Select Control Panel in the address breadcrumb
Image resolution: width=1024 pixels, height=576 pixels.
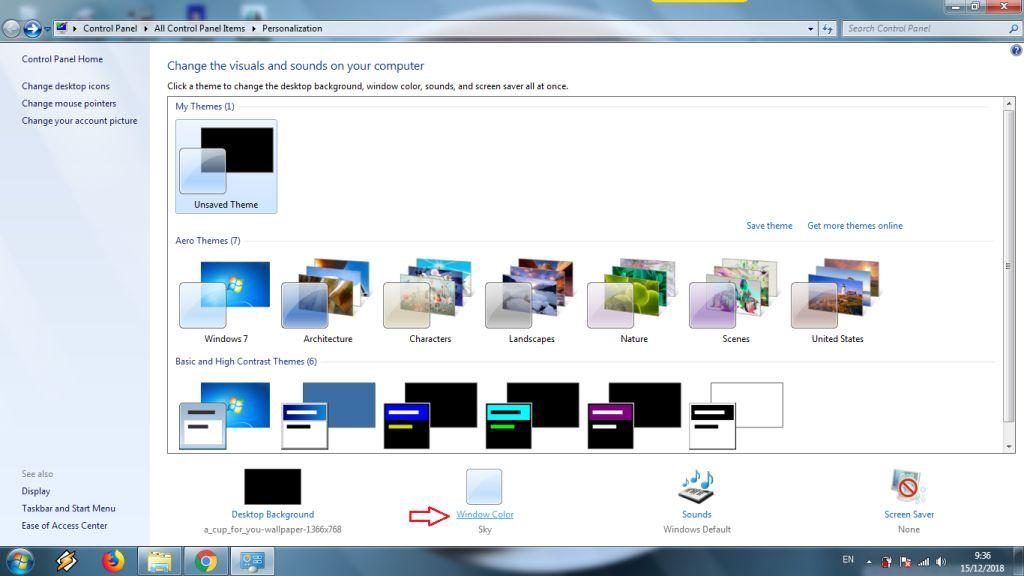(110, 29)
